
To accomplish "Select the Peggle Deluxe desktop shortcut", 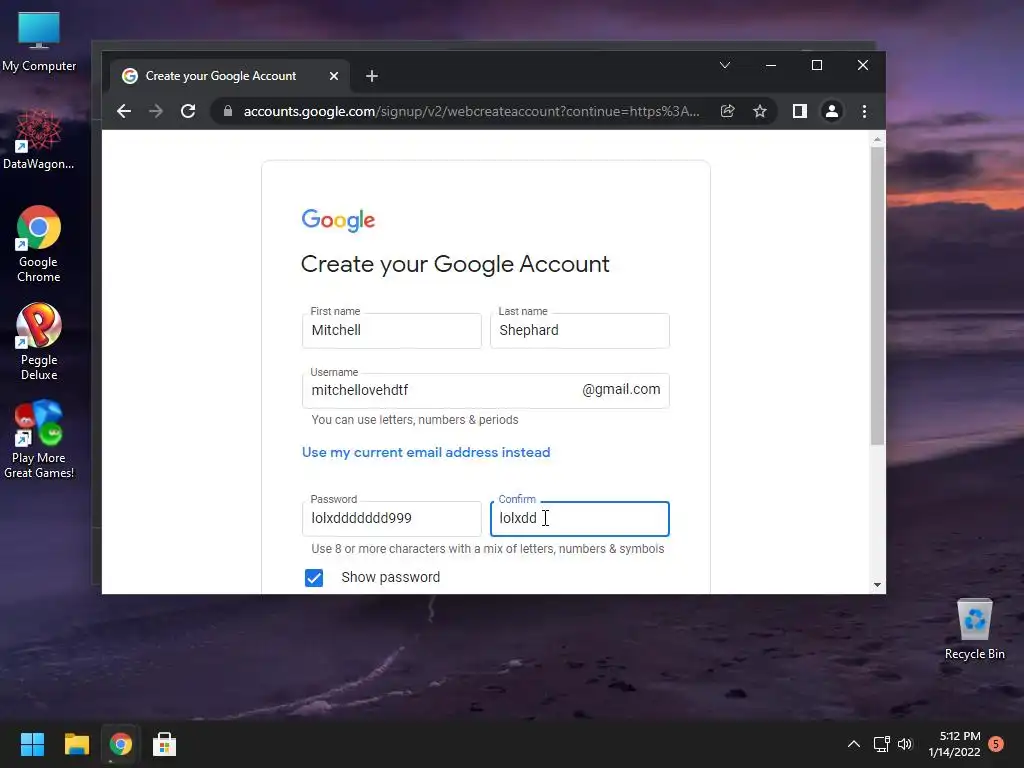I will pyautogui.click(x=39, y=342).
